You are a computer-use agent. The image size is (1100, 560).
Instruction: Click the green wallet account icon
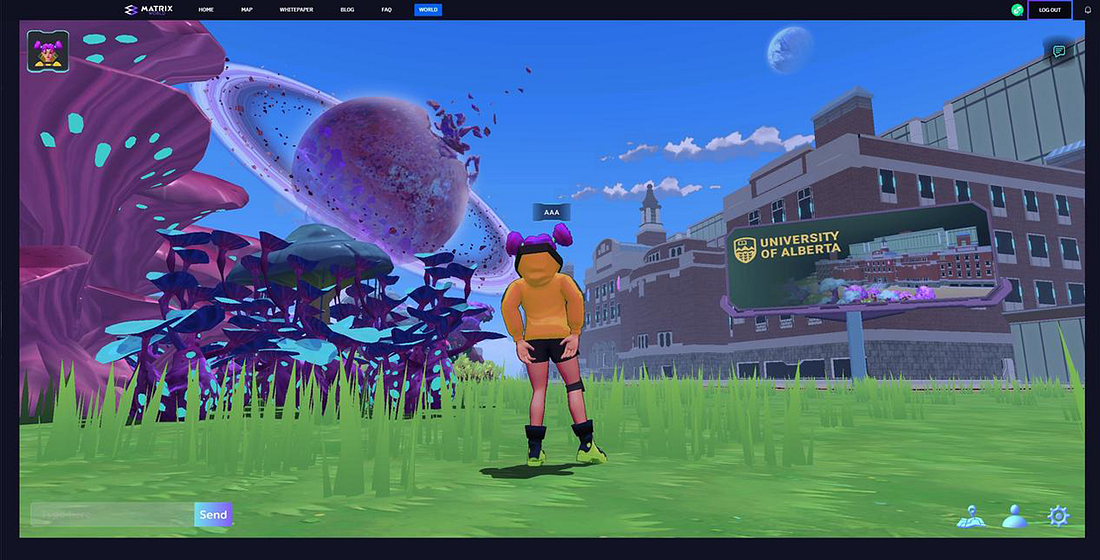point(1017,10)
